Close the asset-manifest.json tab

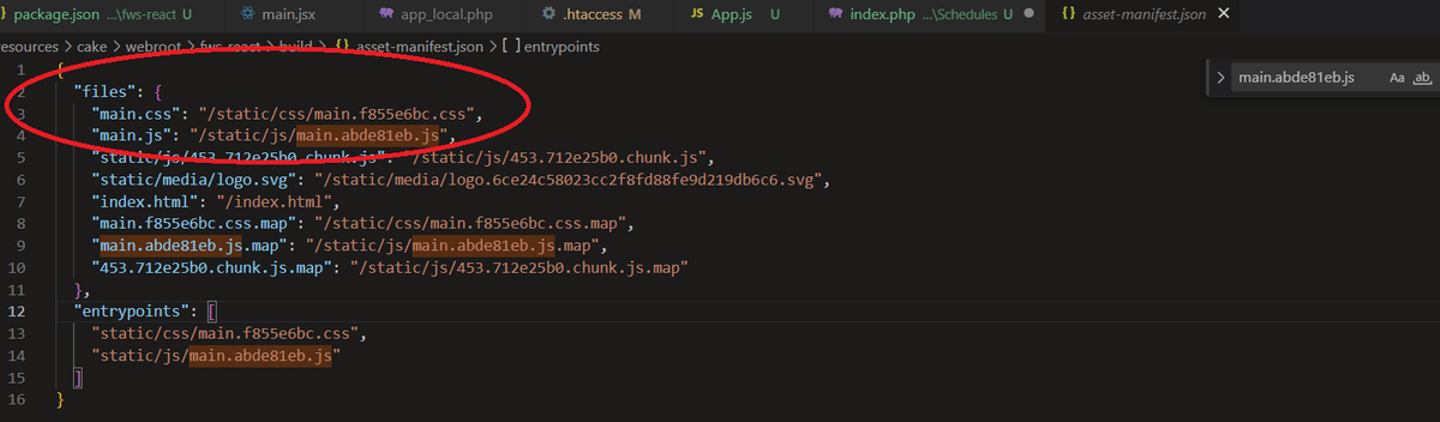click(x=1224, y=15)
